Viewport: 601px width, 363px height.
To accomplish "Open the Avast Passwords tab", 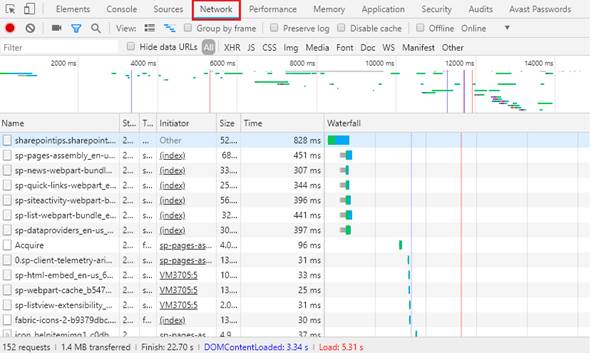I will pos(540,9).
